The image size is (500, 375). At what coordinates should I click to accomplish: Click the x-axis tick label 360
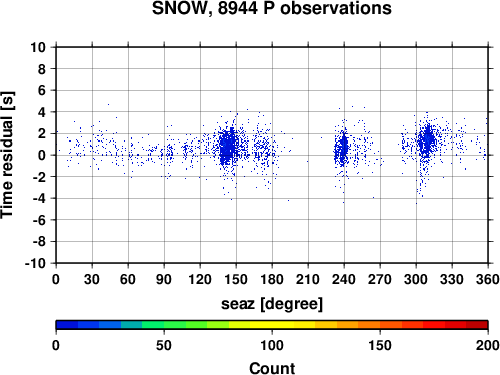click(488, 279)
